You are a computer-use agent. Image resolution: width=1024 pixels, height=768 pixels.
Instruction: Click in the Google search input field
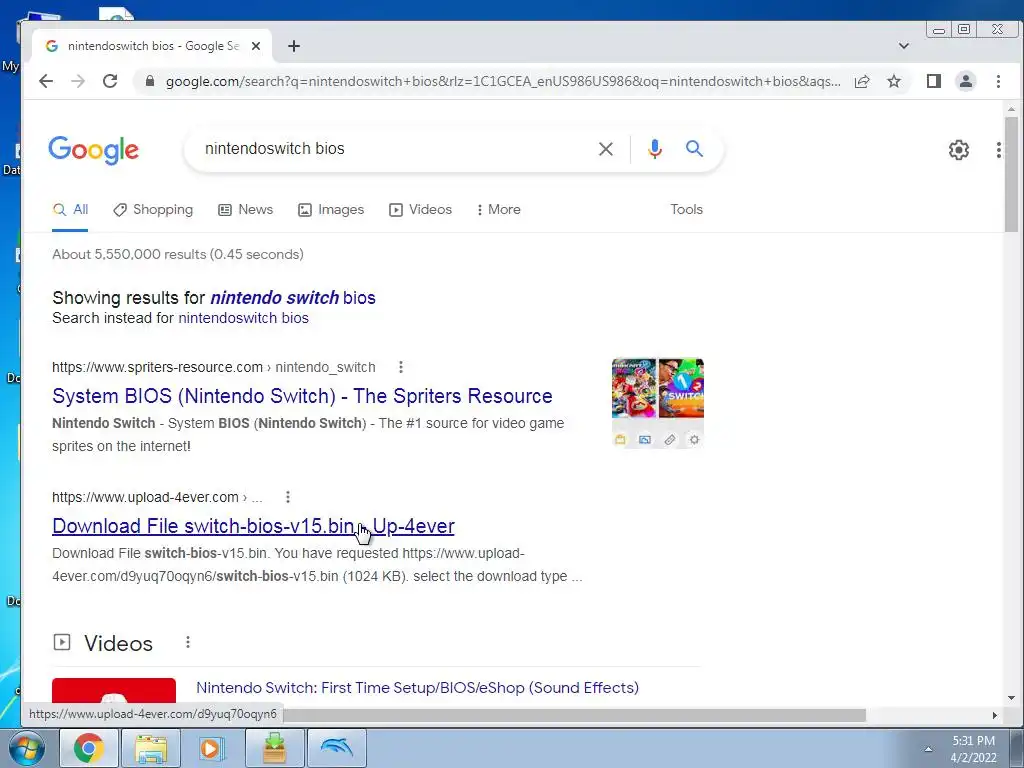tap(392, 149)
